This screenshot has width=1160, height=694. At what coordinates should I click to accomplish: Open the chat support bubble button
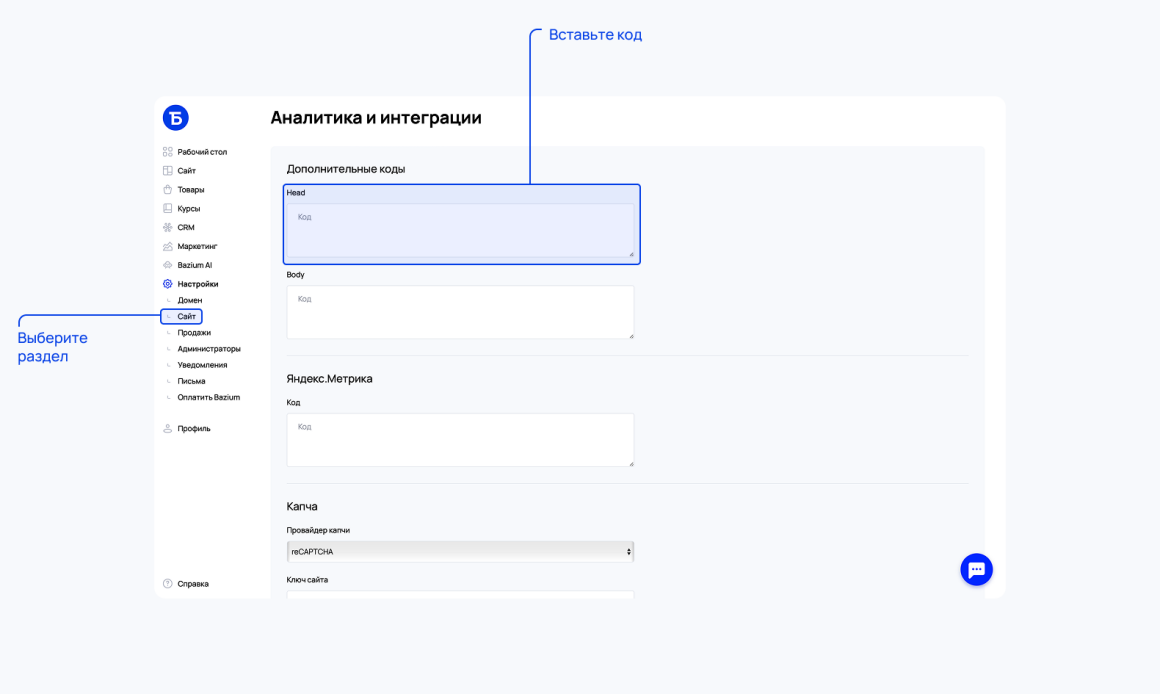point(977,570)
